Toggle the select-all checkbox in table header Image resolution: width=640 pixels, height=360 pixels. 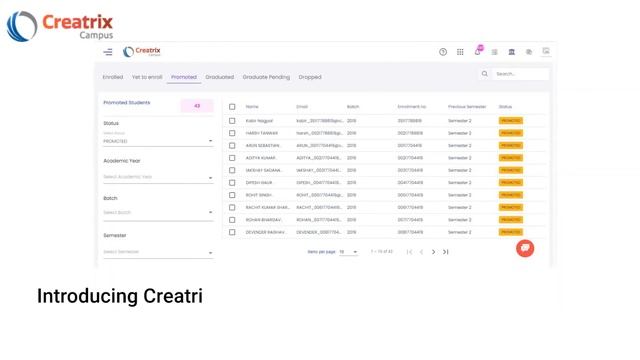click(232, 107)
